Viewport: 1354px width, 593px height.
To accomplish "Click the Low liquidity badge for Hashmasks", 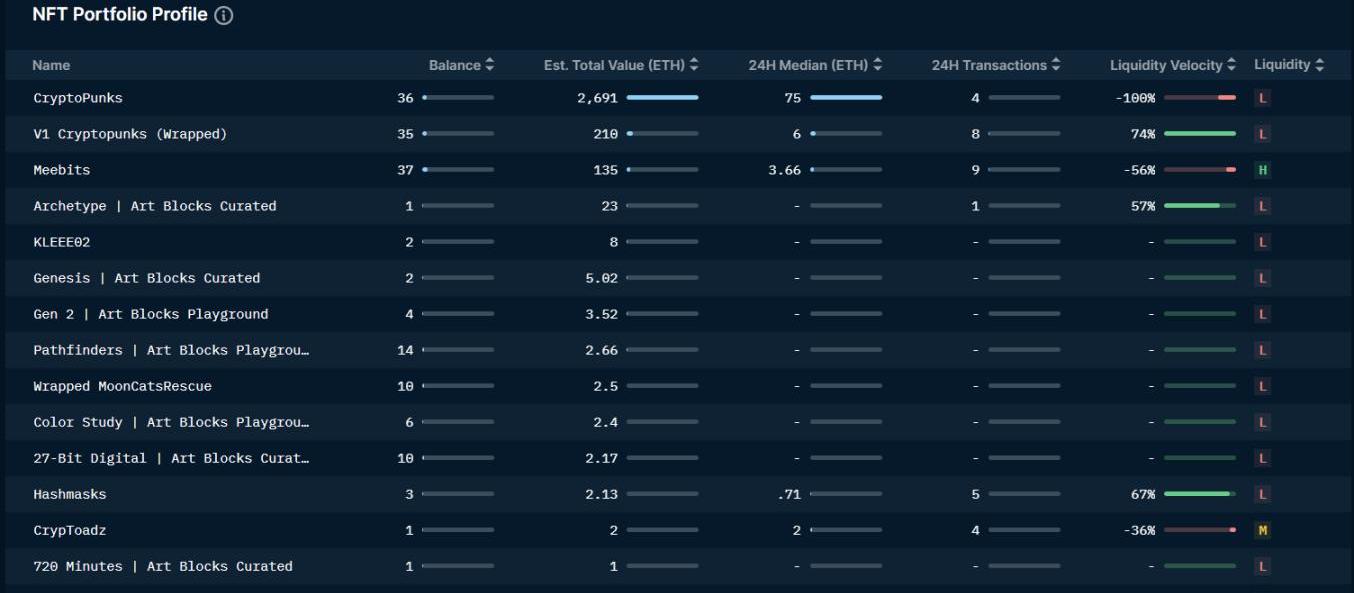I will point(1262,494).
